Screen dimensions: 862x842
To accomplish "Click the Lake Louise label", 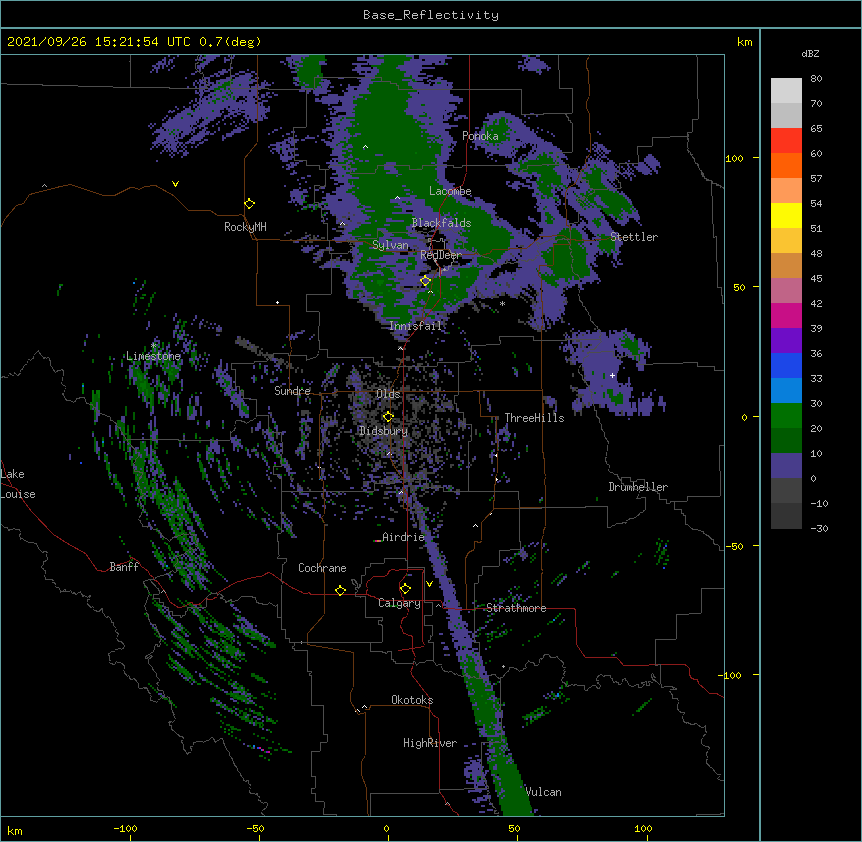I will point(18,484).
